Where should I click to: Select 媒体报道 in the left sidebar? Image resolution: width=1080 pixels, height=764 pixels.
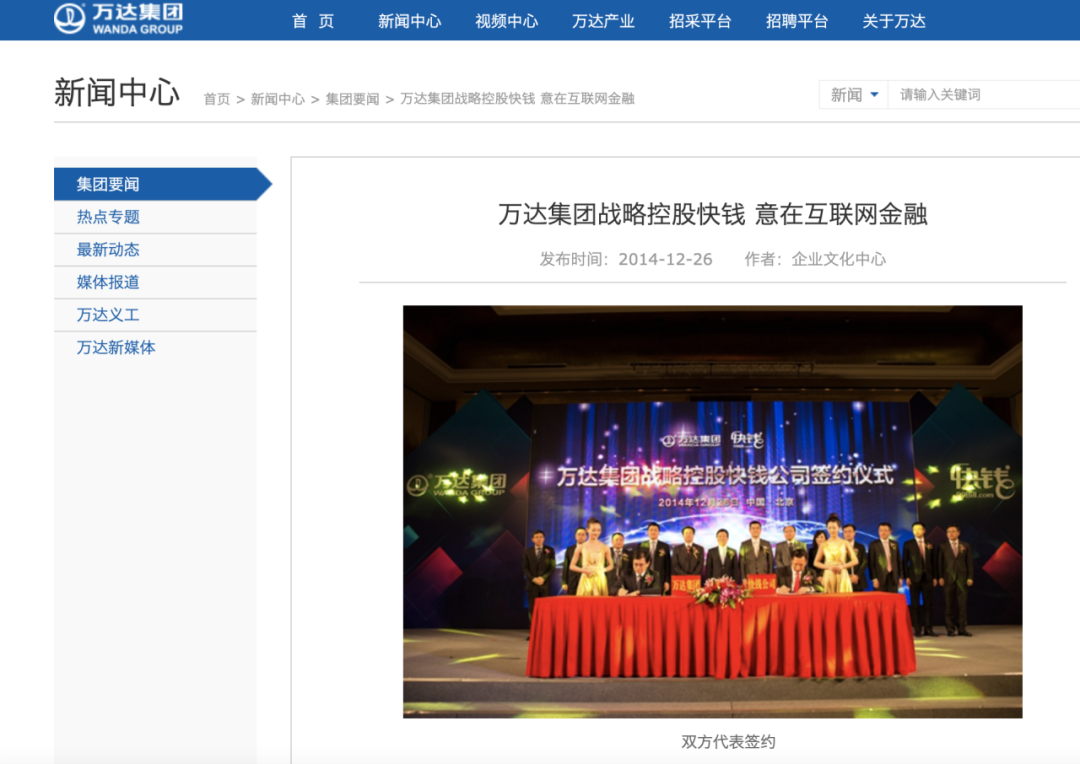point(108,282)
